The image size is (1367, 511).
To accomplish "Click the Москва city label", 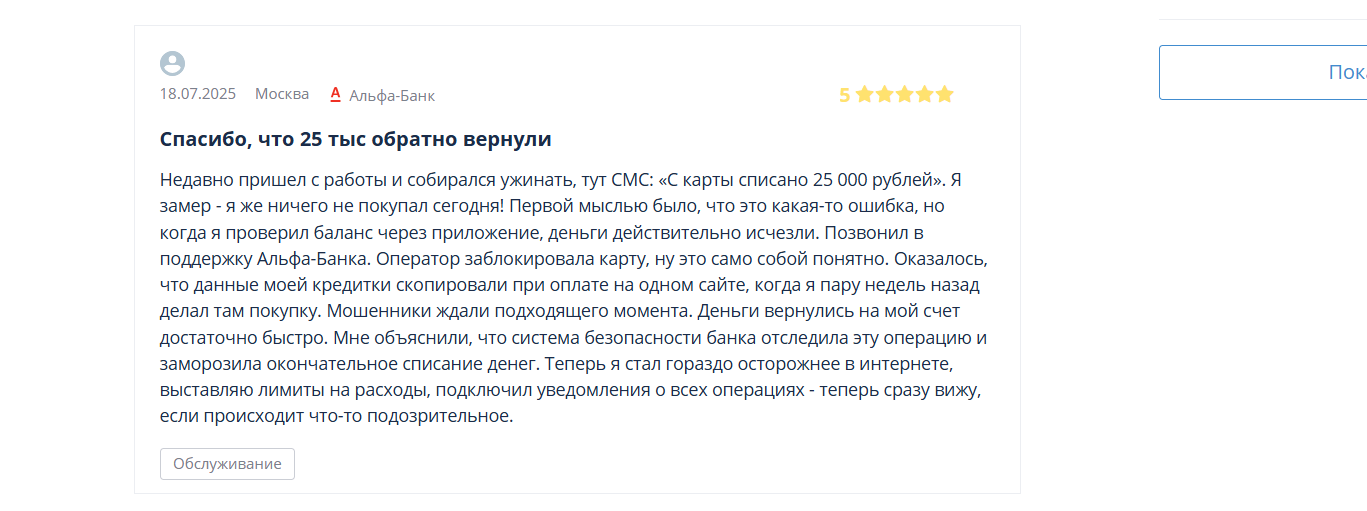I will 282,94.
